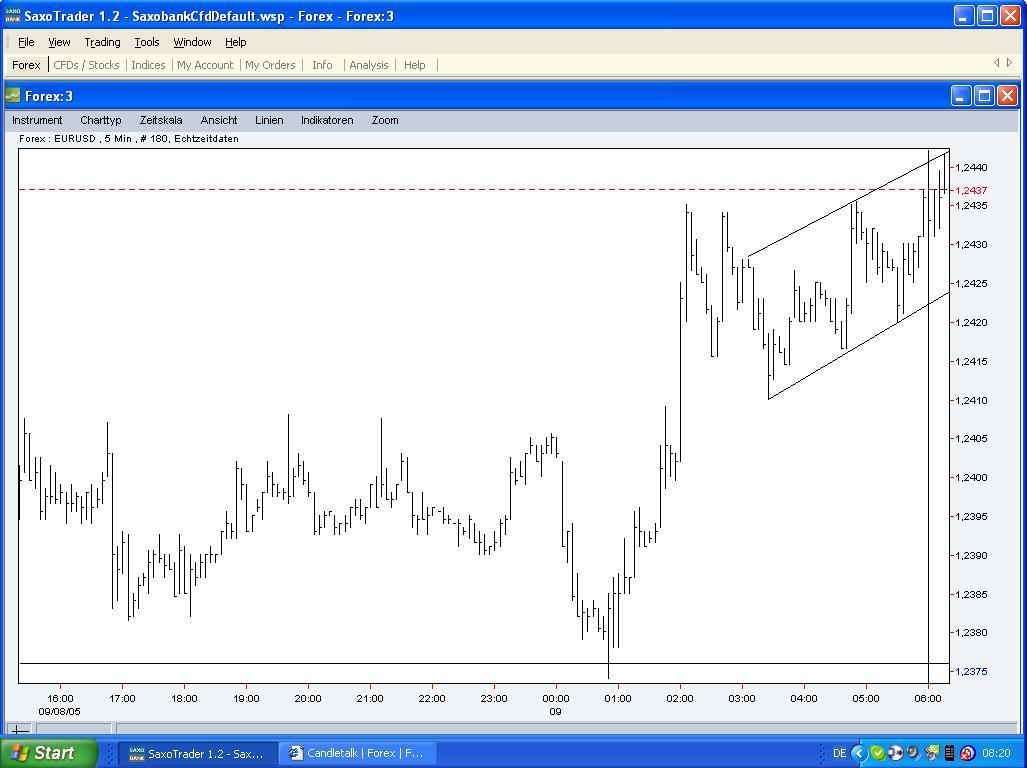This screenshot has width=1027, height=768.
Task: Click the SaxoTrader title bar icon
Action: pos(12,16)
